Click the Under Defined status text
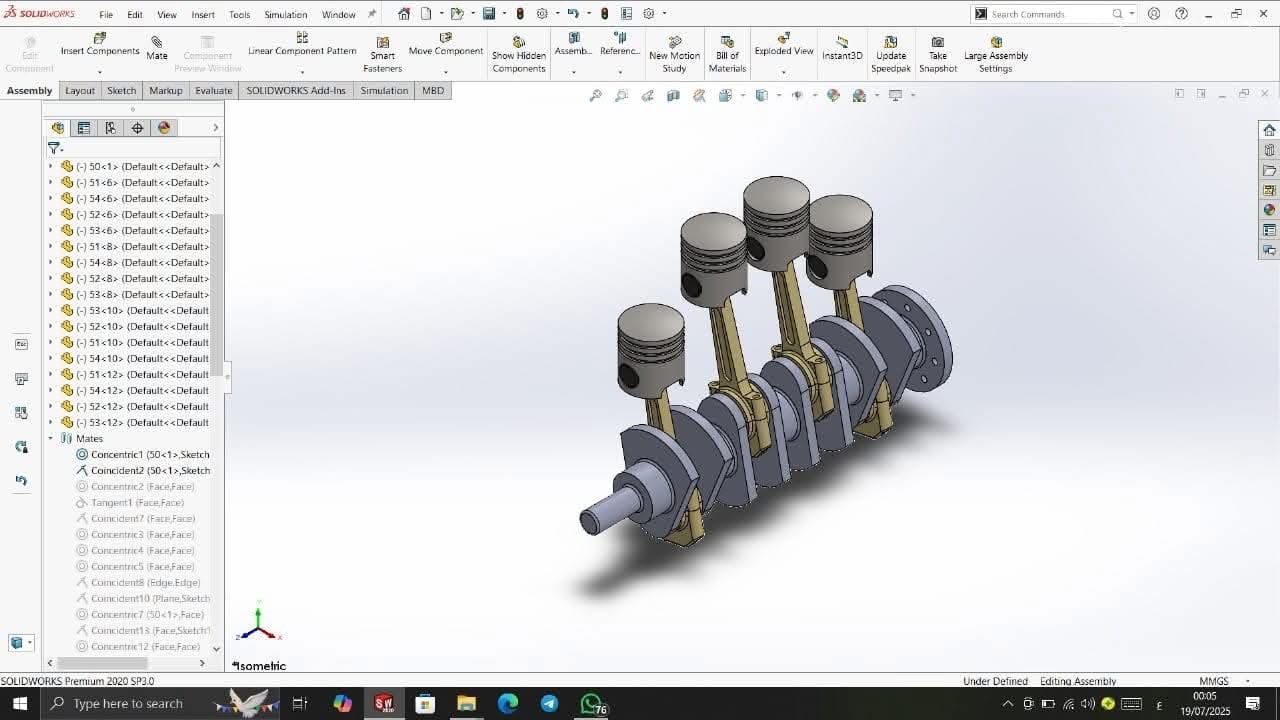Screen dimensions: 1280x720 click(x=995, y=681)
